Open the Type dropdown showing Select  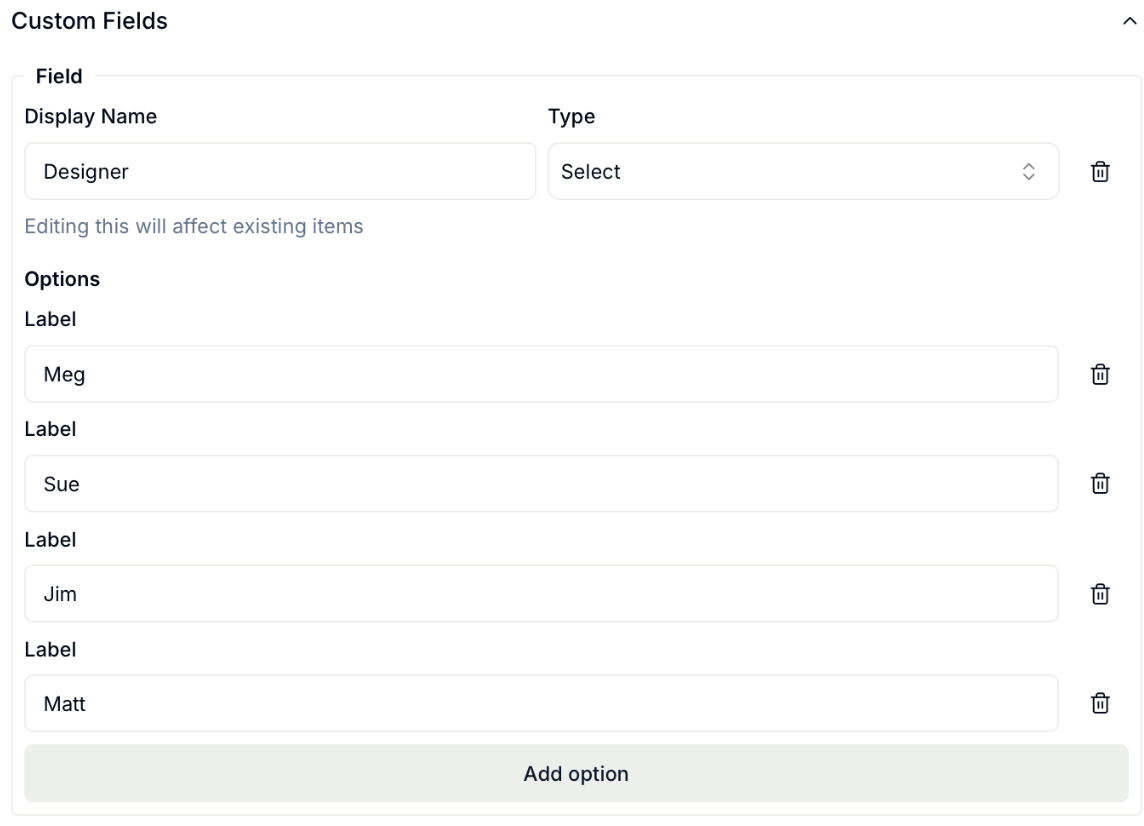coord(803,171)
